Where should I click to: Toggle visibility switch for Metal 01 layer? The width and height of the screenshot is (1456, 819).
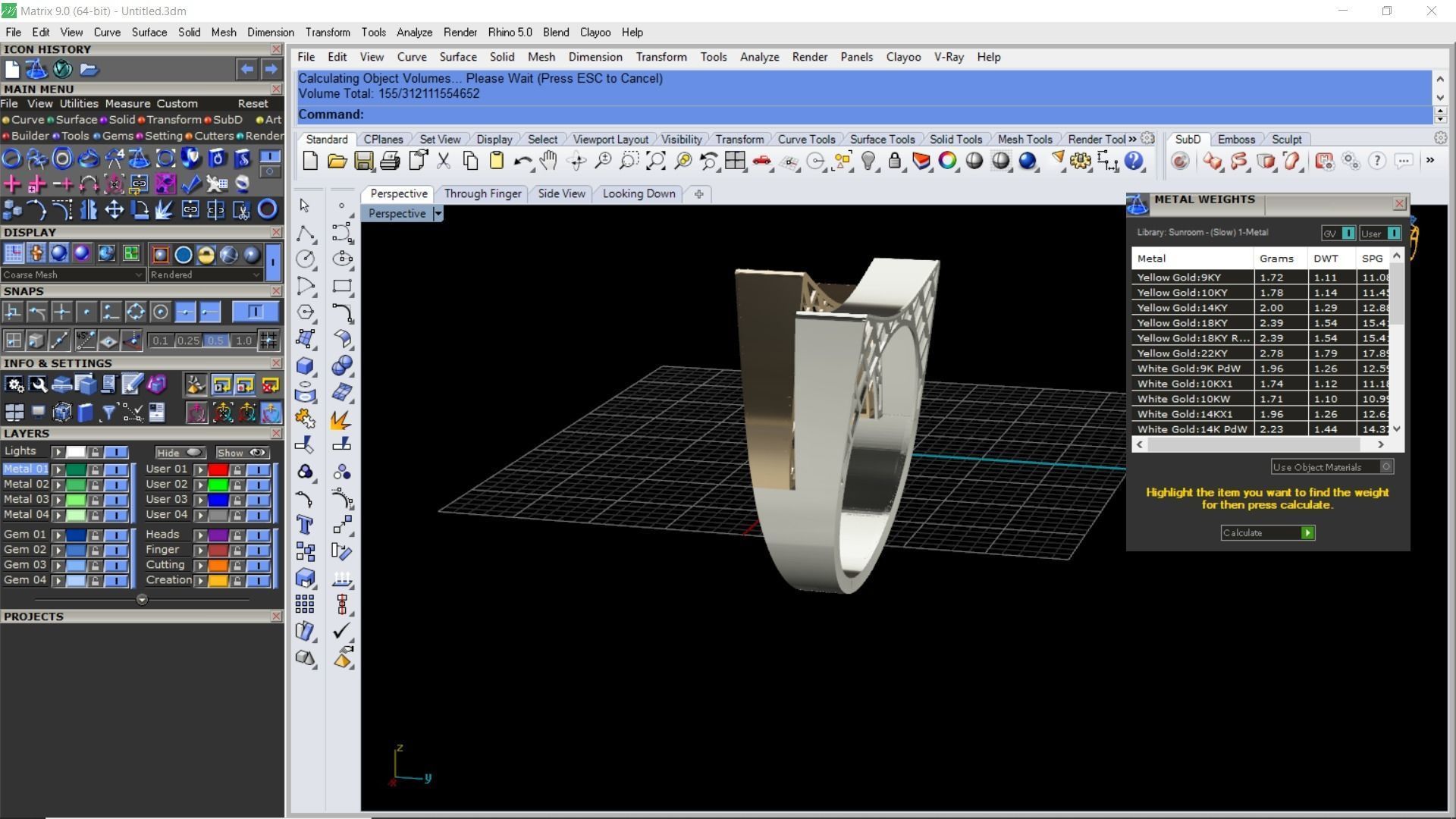click(116, 469)
